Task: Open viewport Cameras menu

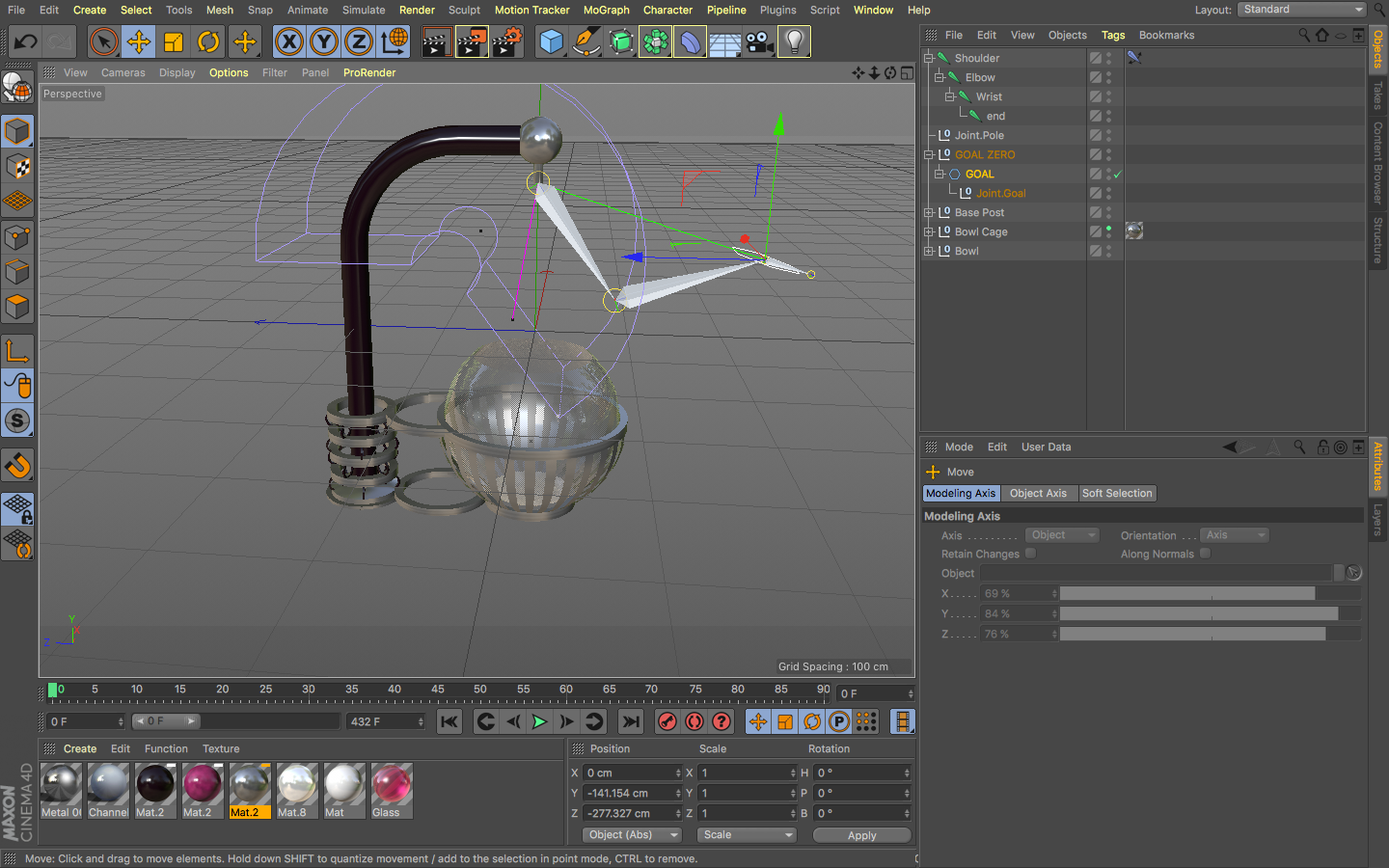Action: click(x=123, y=72)
